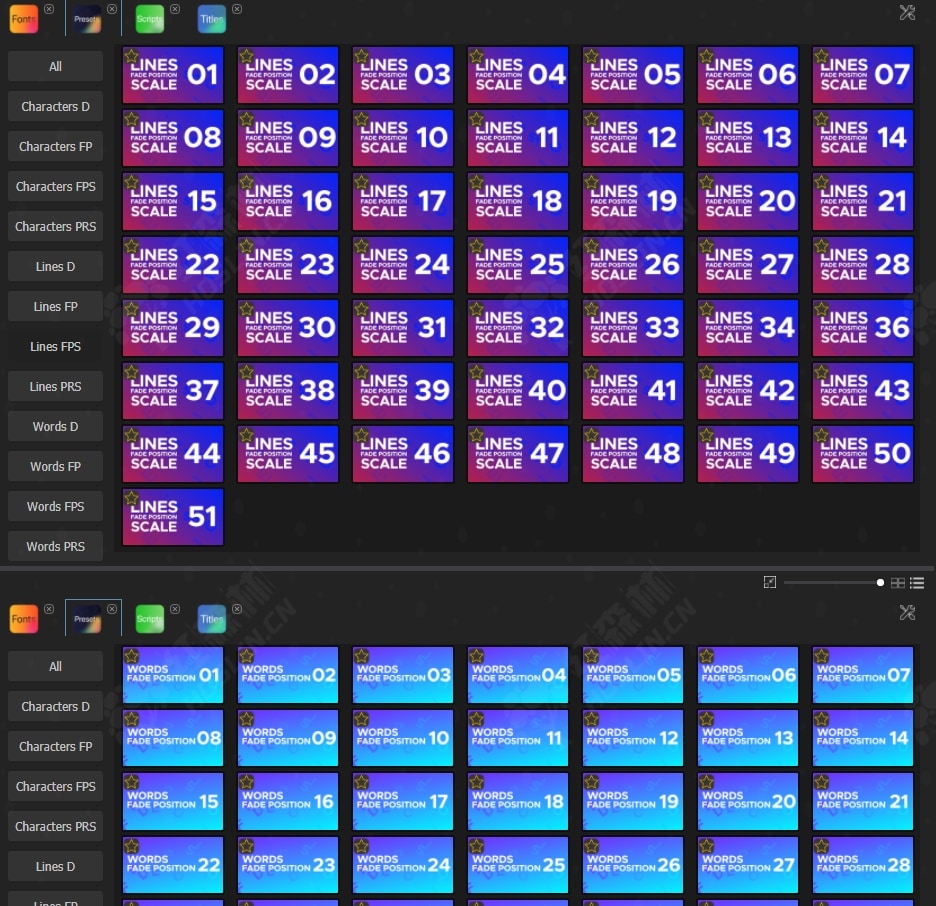The height and width of the screenshot is (906, 936).
Task: Apply Lines Scale 04 preset thumbnail
Action: (x=518, y=75)
